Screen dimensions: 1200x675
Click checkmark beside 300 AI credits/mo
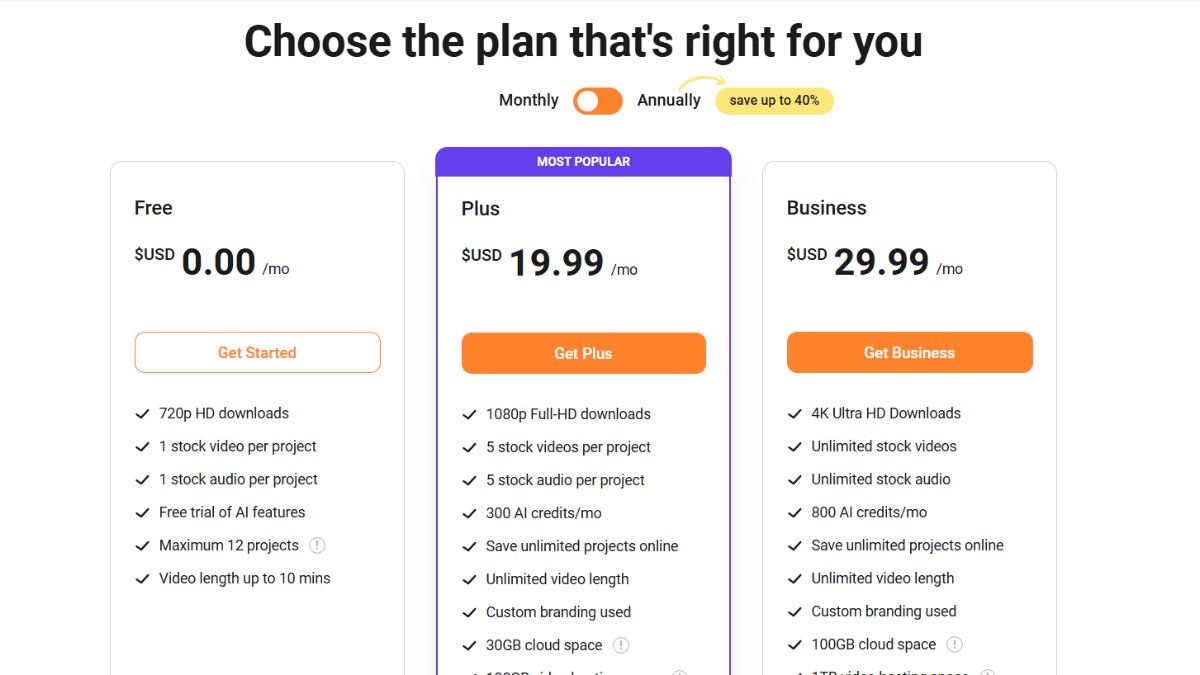[469, 514]
